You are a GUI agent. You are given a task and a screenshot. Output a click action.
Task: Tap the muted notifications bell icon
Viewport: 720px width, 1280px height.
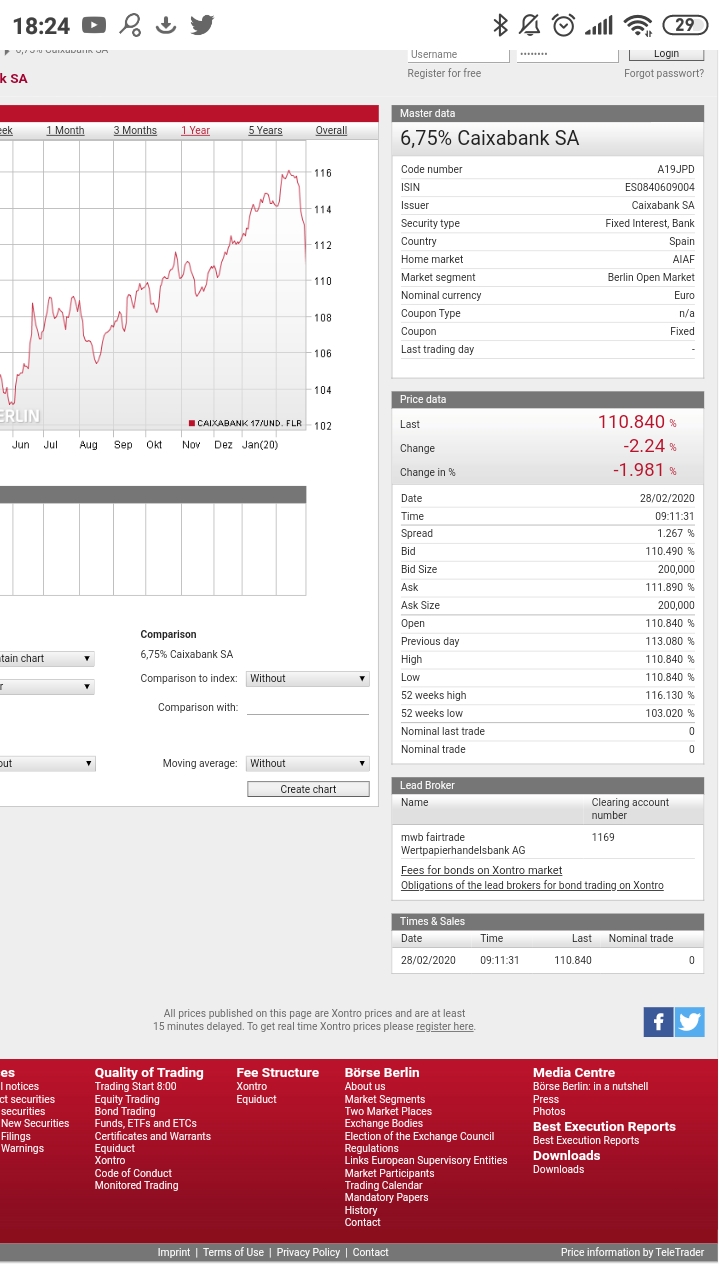pos(531,25)
